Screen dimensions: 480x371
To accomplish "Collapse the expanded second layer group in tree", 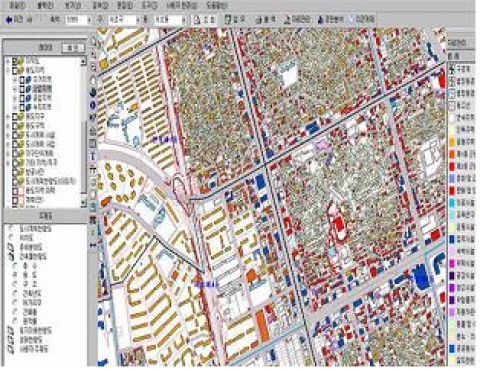I will pyautogui.click(x=8, y=70).
